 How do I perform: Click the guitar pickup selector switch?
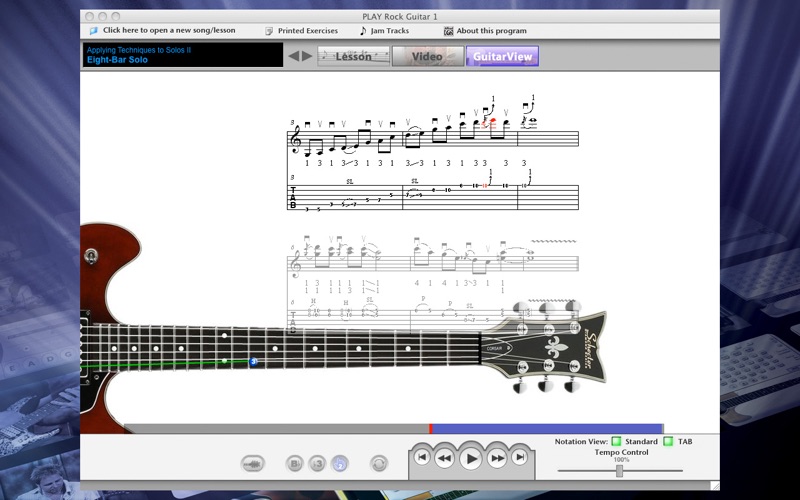click(x=91, y=256)
